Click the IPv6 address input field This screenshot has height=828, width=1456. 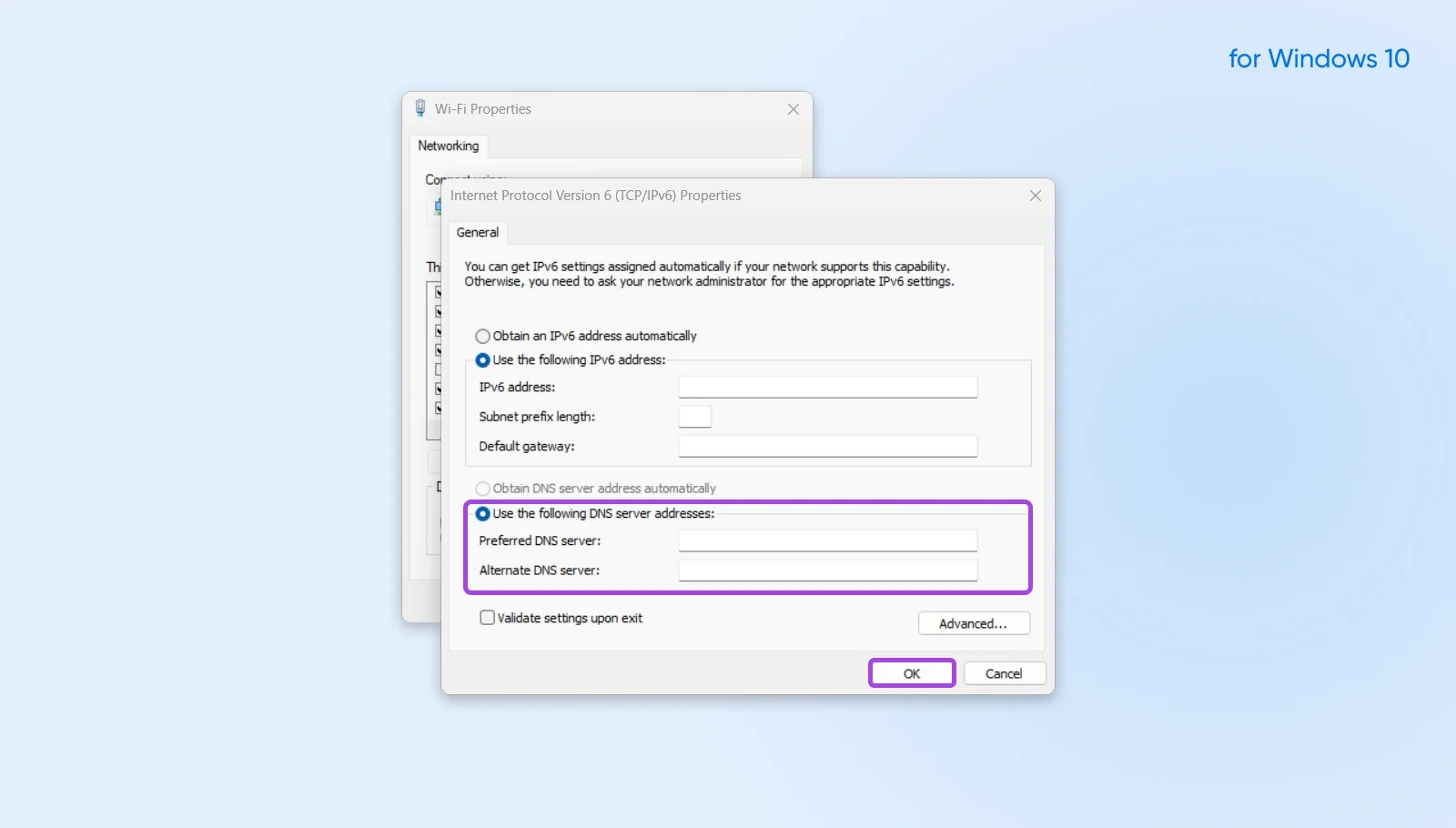(x=828, y=387)
